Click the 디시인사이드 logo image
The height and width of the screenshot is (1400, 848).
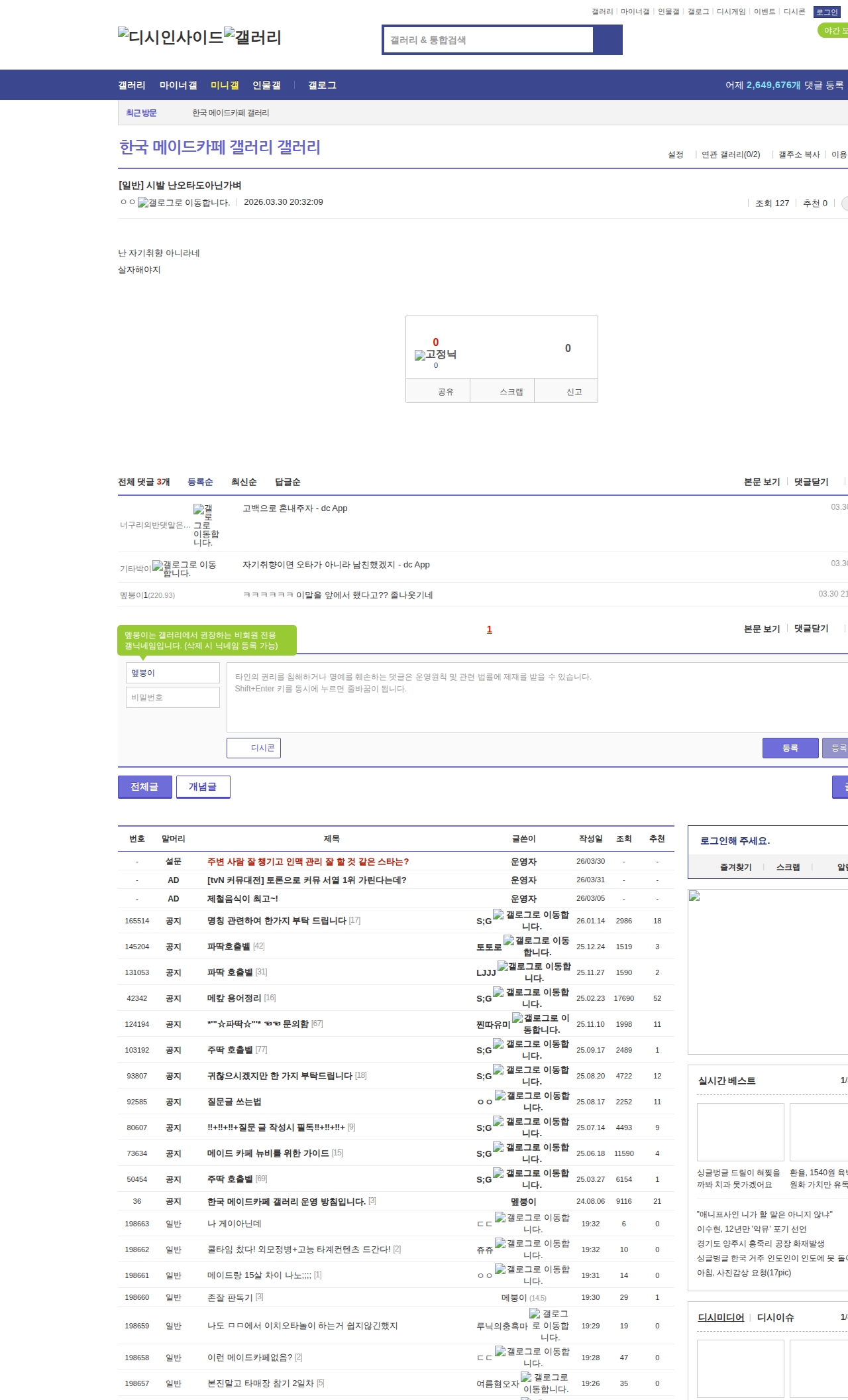(x=170, y=36)
